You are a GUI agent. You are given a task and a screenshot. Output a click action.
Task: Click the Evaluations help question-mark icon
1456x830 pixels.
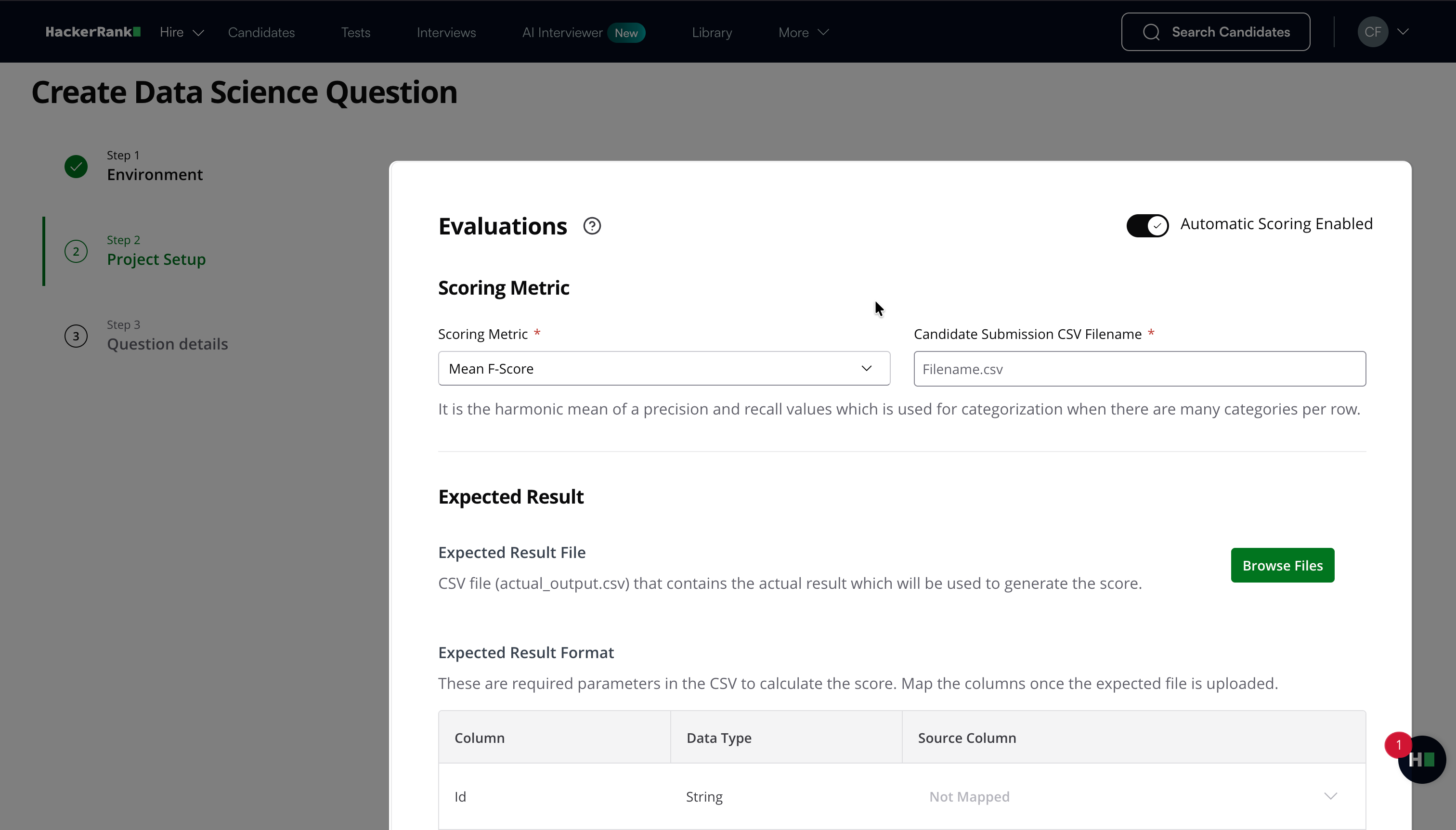[592, 226]
